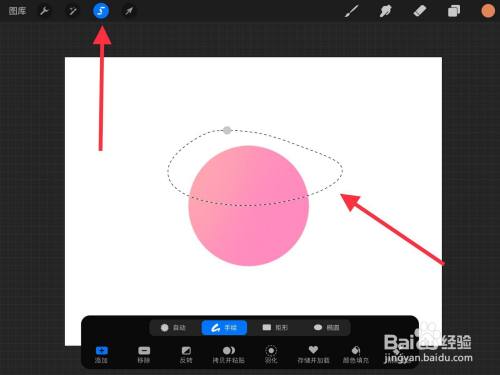Select the Smudge finger tool

click(385, 11)
